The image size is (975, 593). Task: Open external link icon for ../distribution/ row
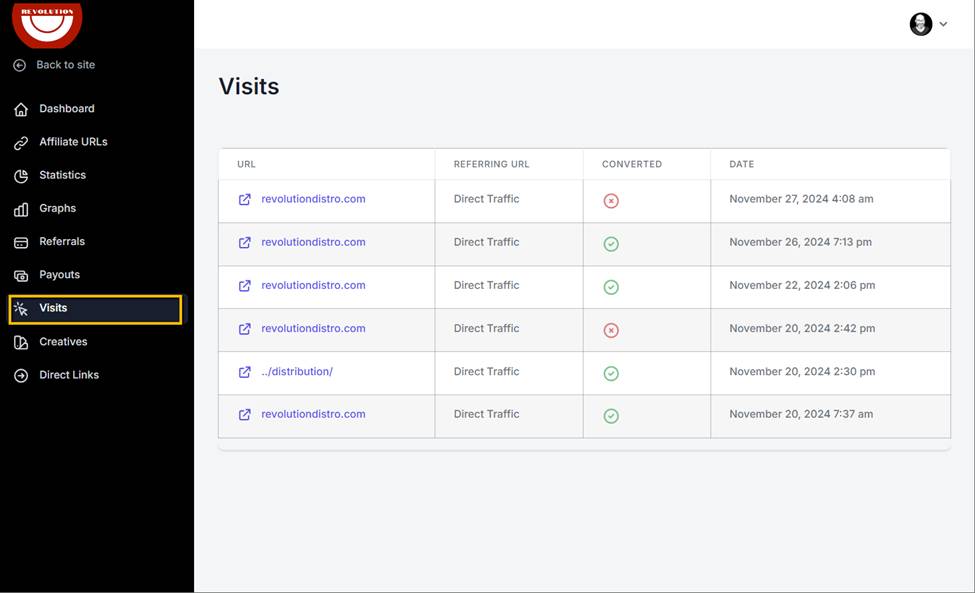pos(245,372)
